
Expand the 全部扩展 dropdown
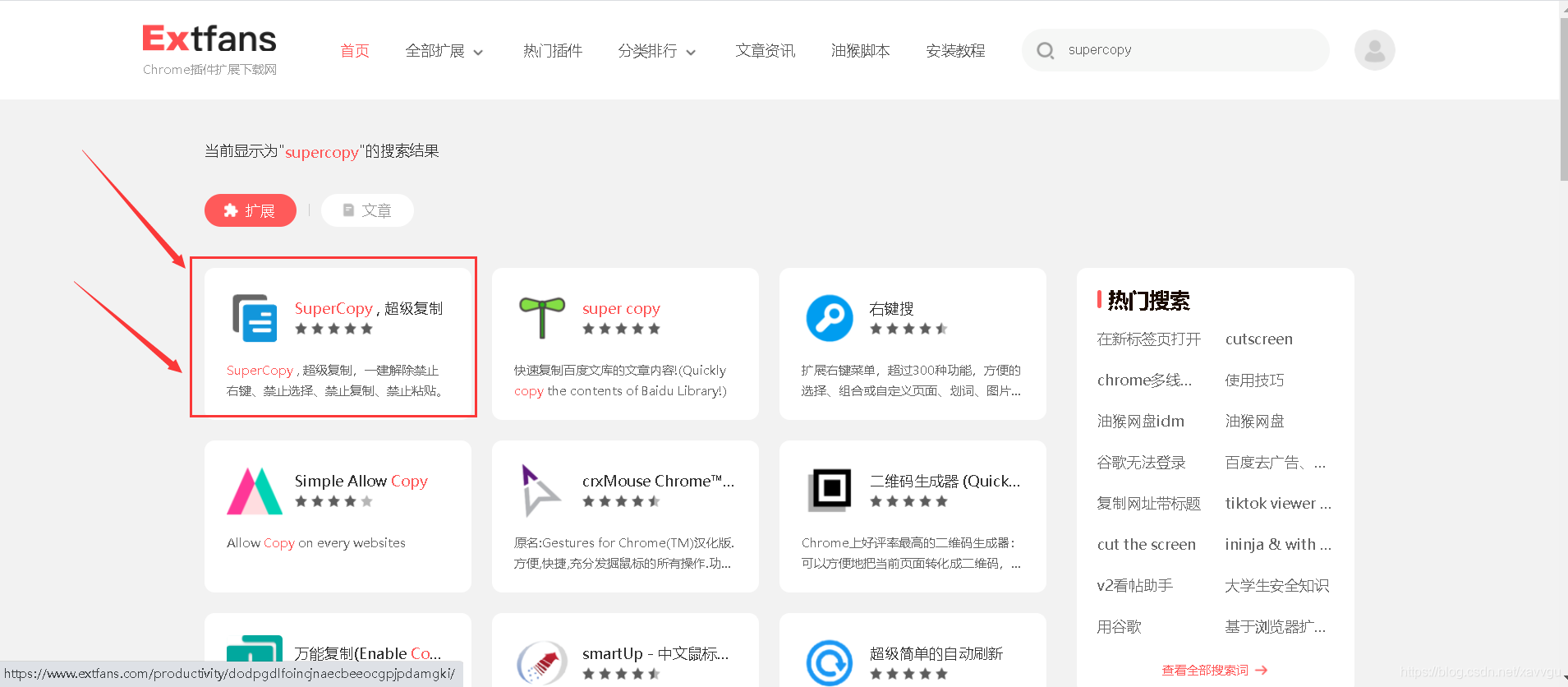[444, 51]
